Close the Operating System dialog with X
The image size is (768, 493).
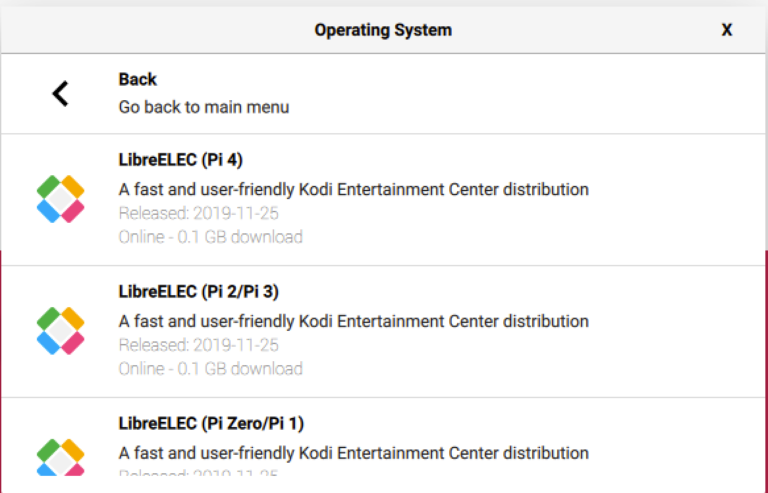727,30
